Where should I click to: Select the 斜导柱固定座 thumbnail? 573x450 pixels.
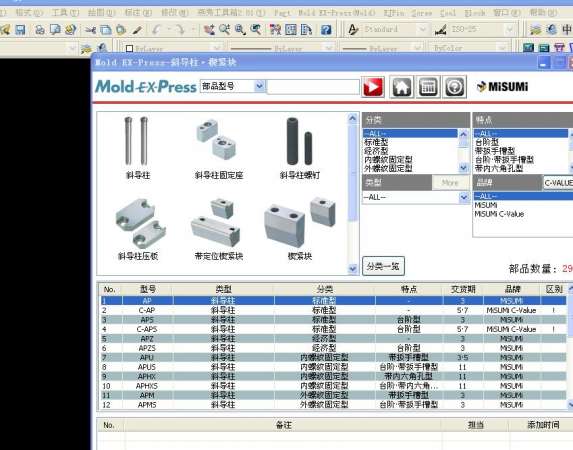219,148
